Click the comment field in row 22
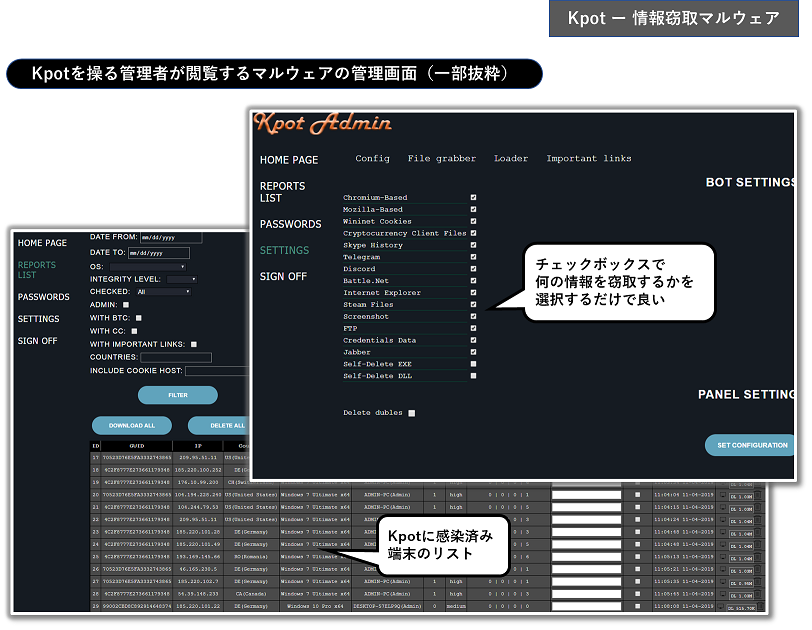812x630 pixels. pos(586,520)
